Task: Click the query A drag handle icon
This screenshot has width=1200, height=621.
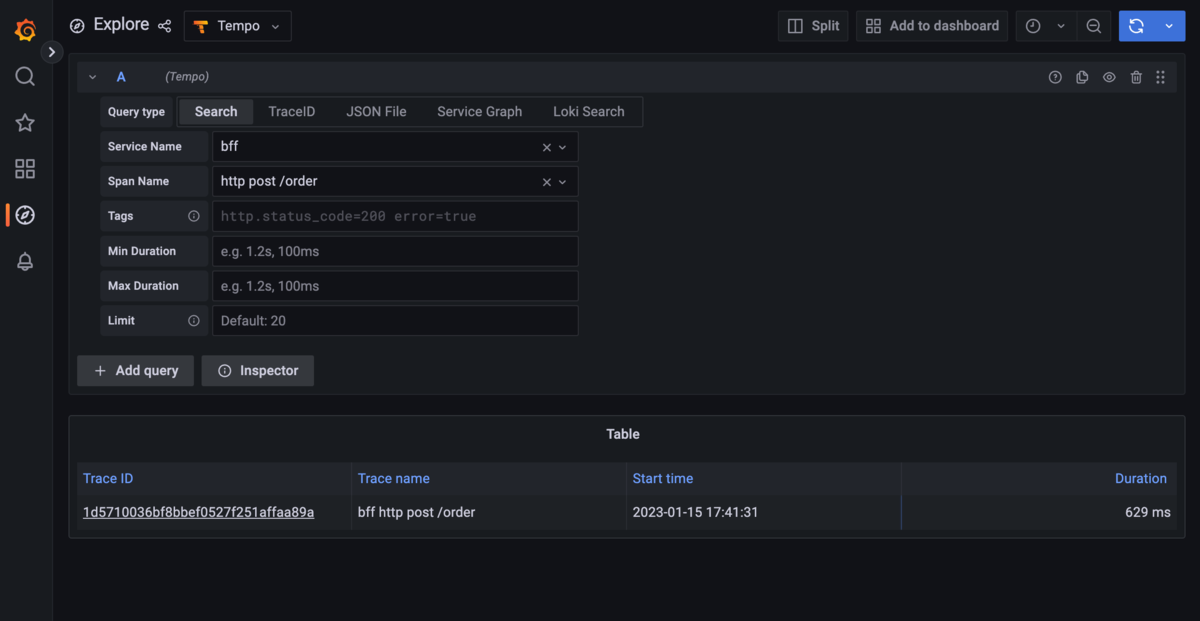Action: (1160, 77)
